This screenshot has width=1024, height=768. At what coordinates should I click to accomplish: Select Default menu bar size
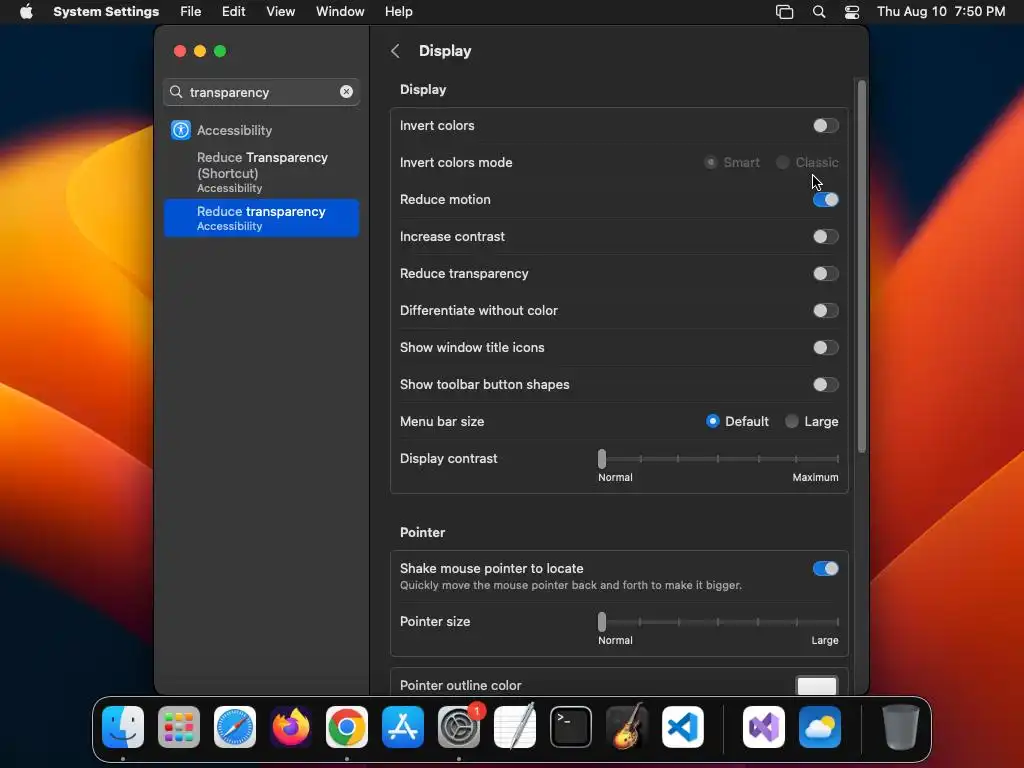pyautogui.click(x=712, y=421)
